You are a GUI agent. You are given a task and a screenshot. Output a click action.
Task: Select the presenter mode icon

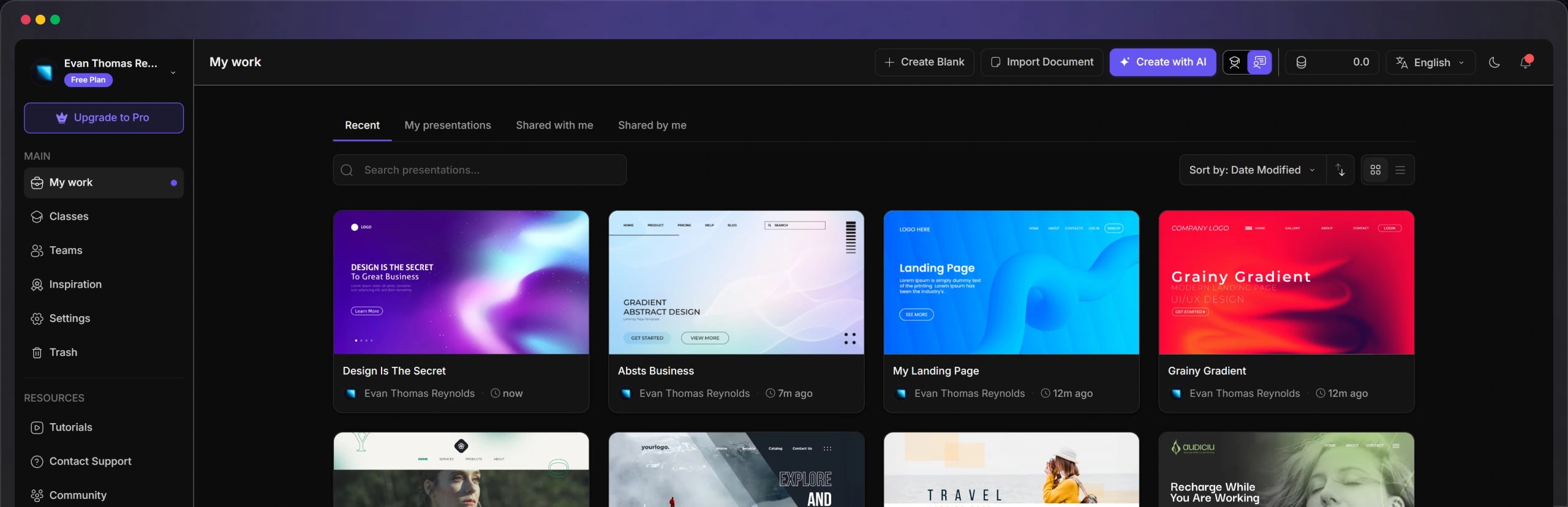point(1235,62)
